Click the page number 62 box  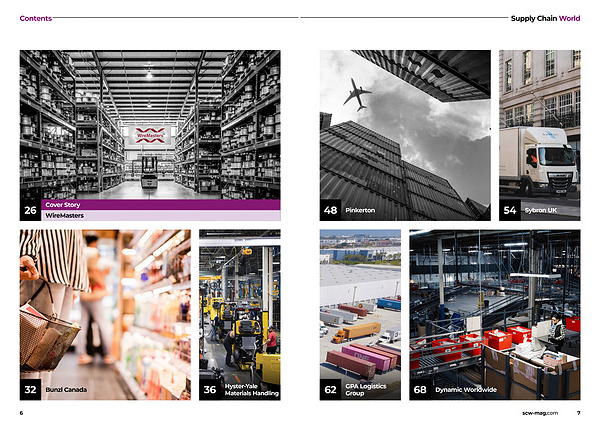tap(331, 390)
